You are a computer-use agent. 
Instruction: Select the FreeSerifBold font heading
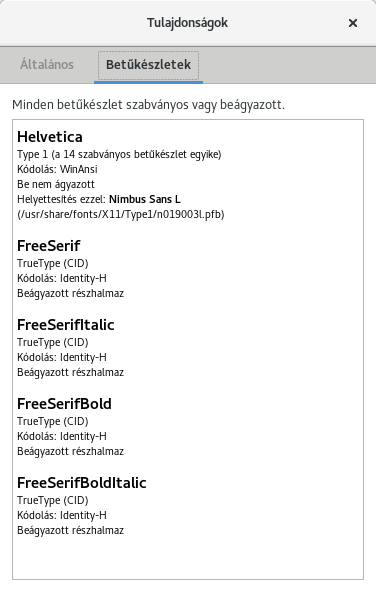[x=64, y=404]
